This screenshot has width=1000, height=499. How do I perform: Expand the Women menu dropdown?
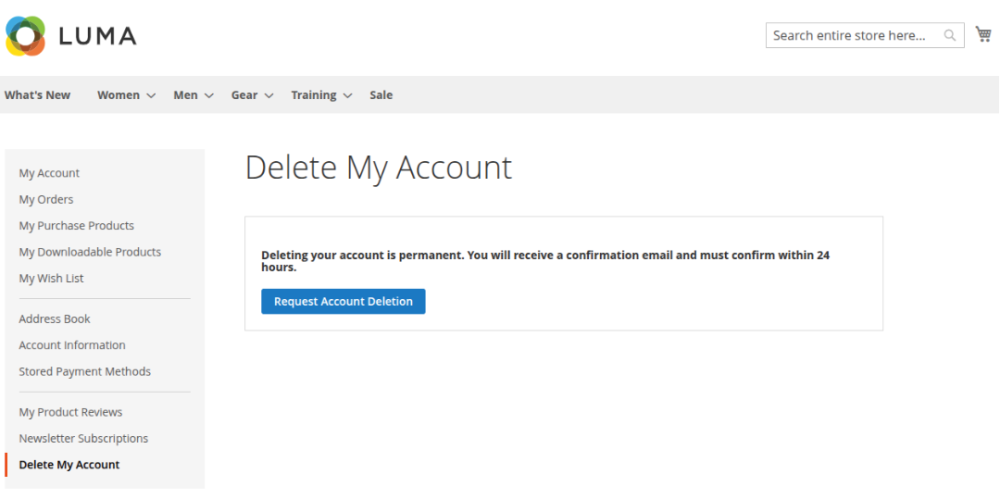[126, 95]
